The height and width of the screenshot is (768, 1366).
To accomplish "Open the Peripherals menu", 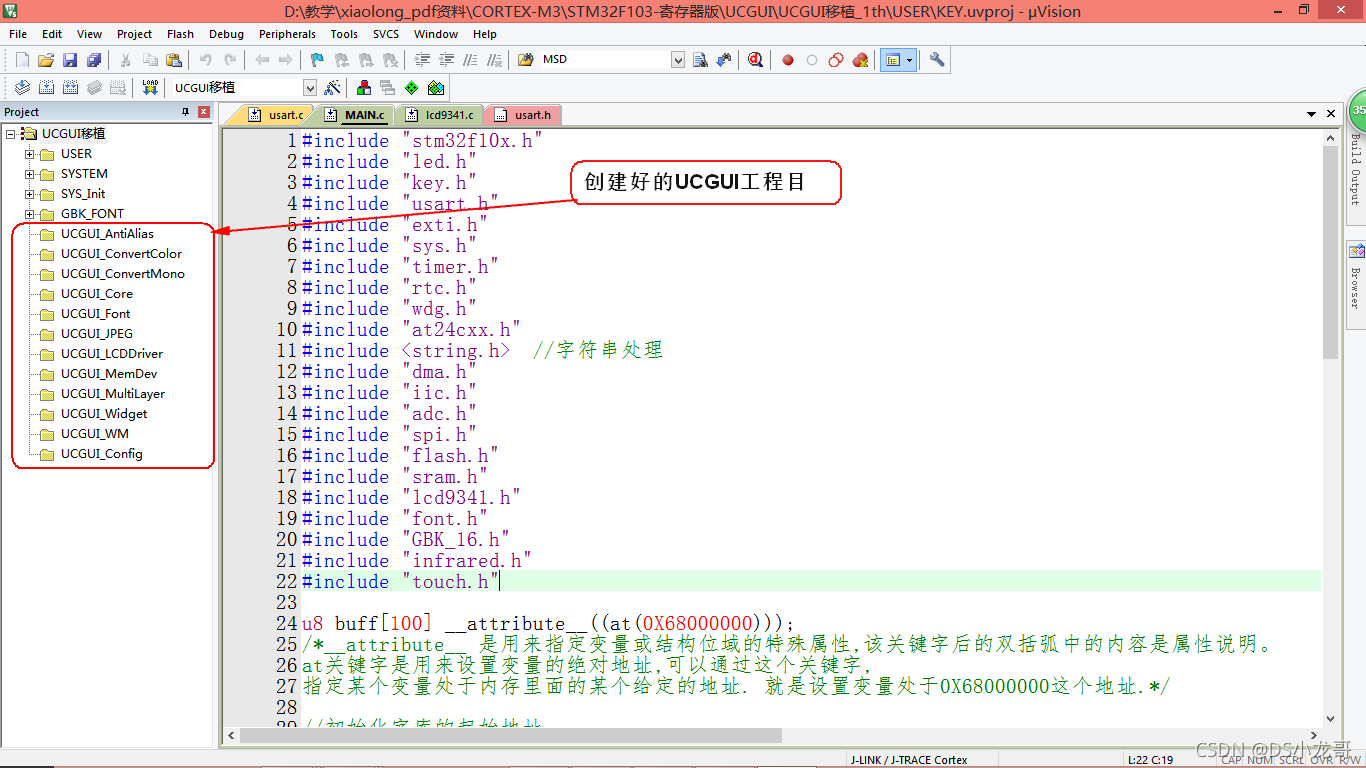I will click(x=287, y=33).
